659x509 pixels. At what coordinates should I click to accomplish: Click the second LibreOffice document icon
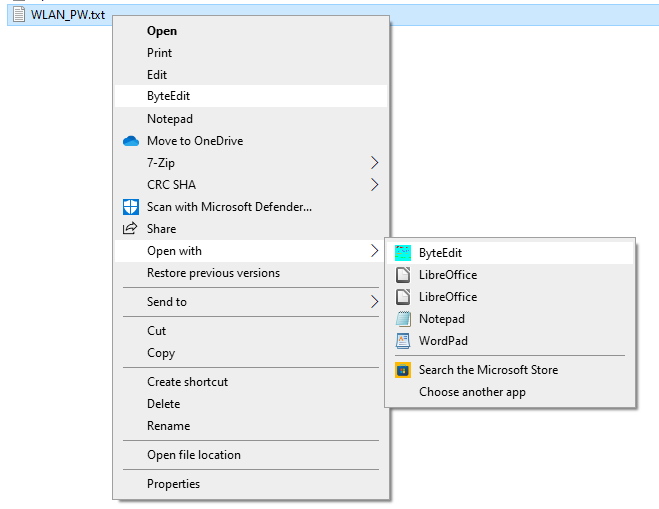403,297
